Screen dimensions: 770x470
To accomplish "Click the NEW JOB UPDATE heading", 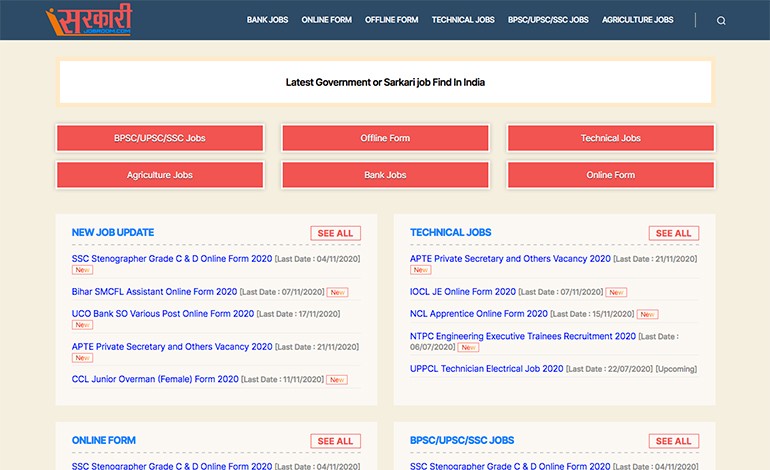I will pos(113,232).
